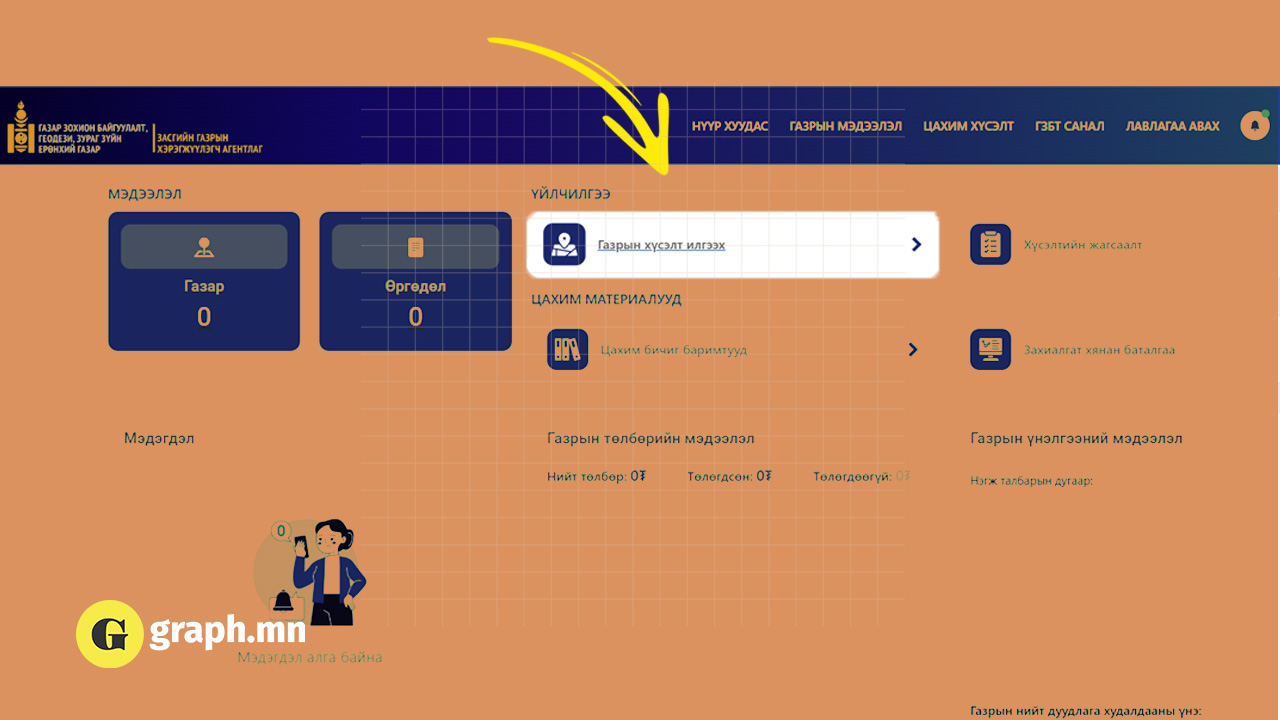This screenshot has height=720, width=1280.
Task: Click the Өргөдөл card document icon
Action: point(415,247)
